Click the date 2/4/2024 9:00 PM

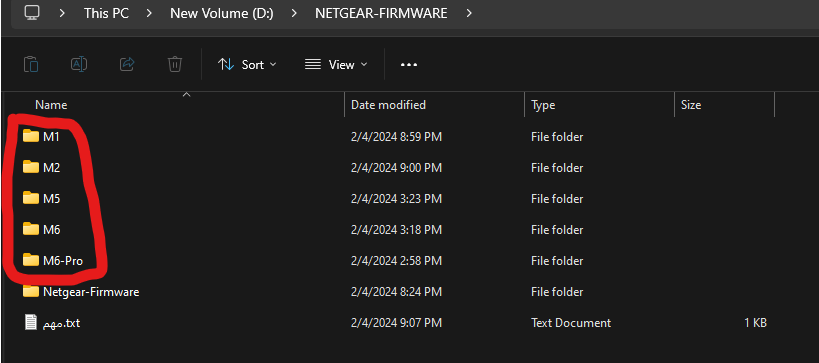pos(396,168)
